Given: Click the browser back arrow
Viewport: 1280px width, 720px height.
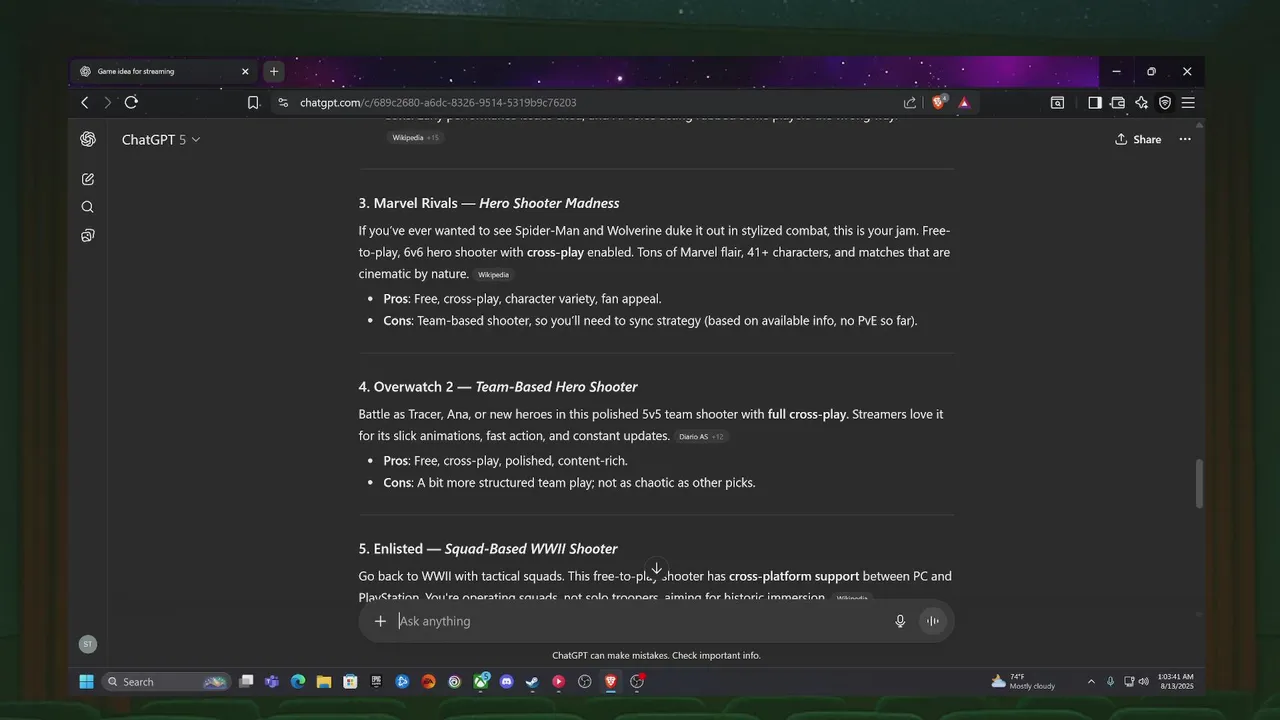Looking at the screenshot, I should tap(85, 102).
